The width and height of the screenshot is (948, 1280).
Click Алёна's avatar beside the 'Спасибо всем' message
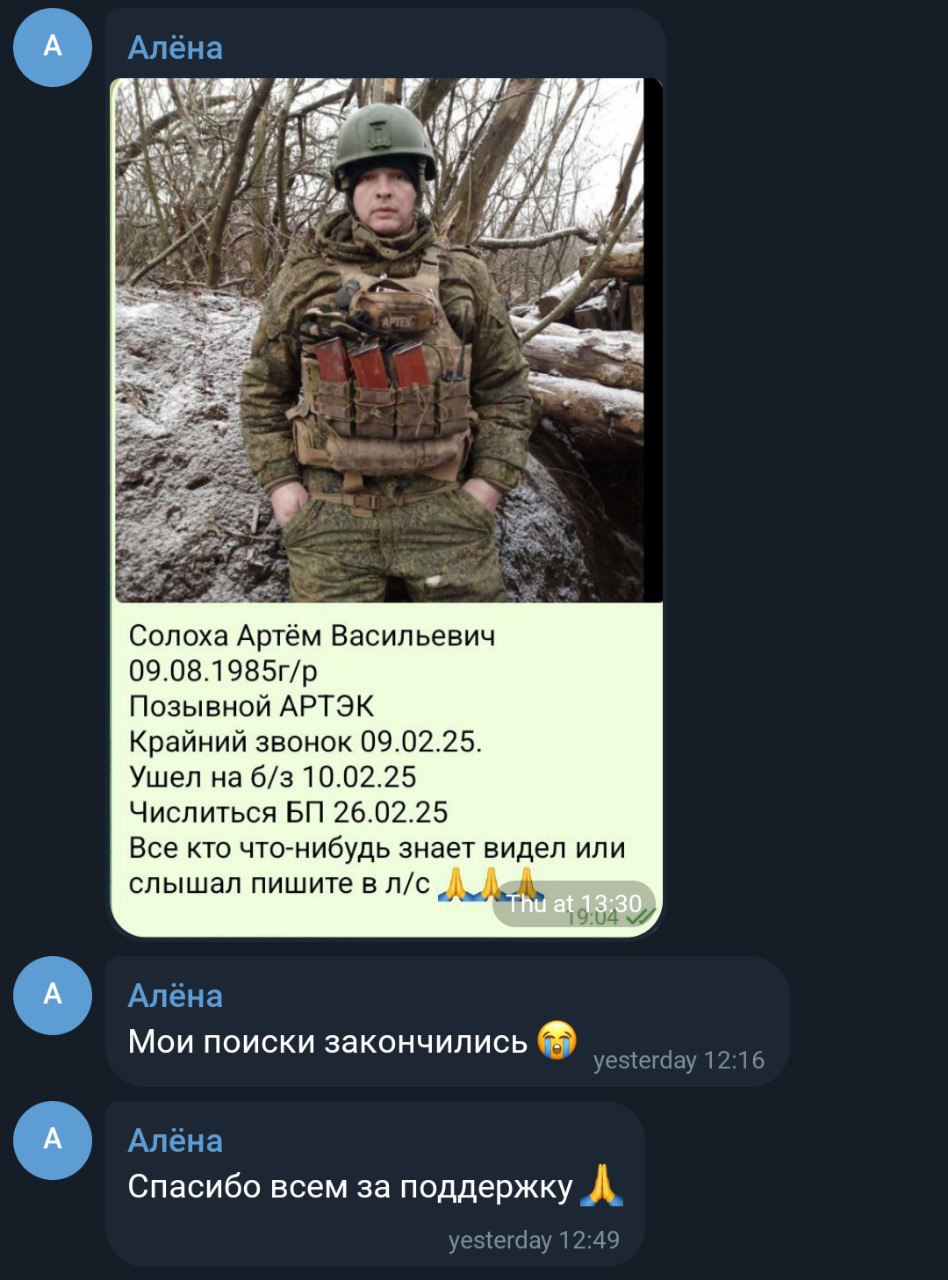coord(52,1140)
